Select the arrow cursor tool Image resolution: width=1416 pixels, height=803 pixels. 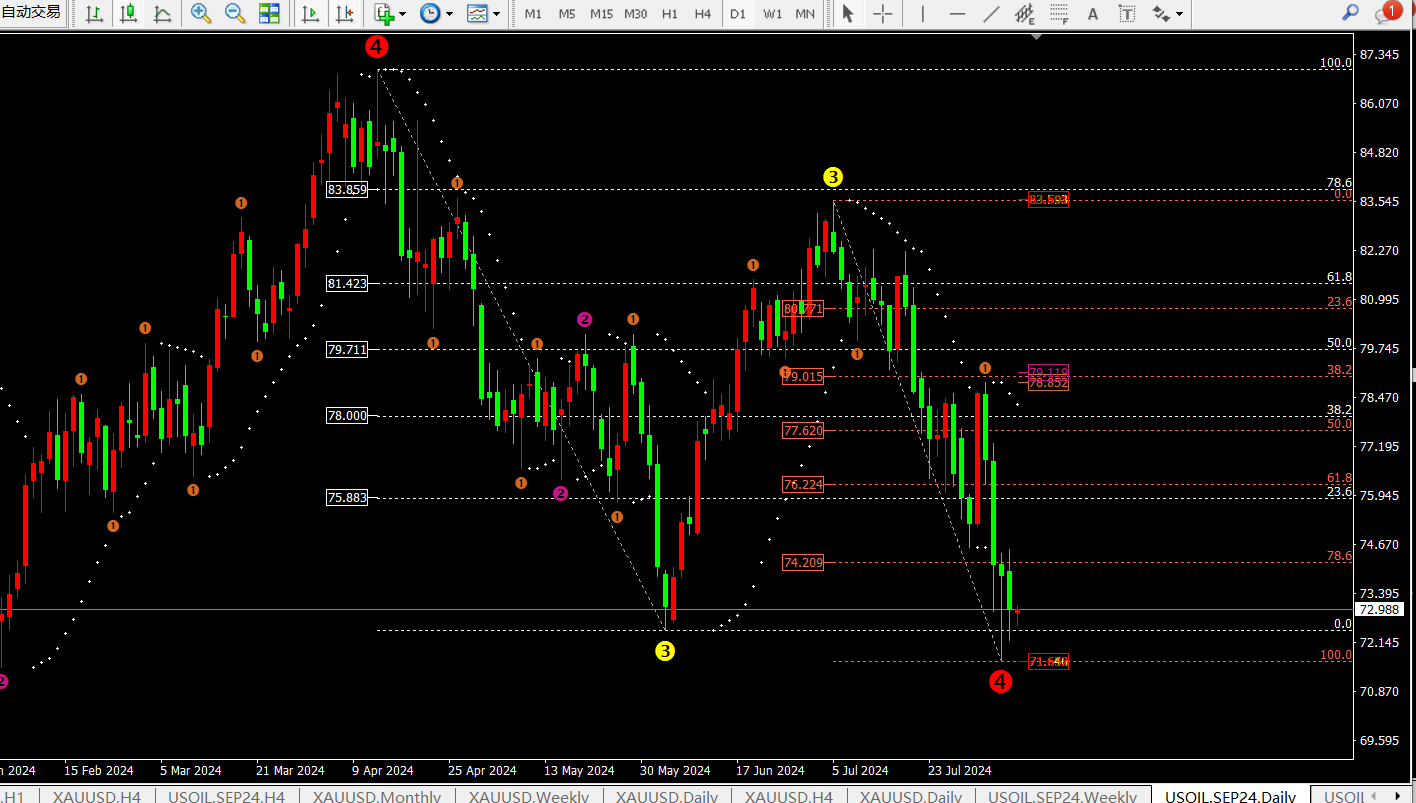click(x=848, y=14)
